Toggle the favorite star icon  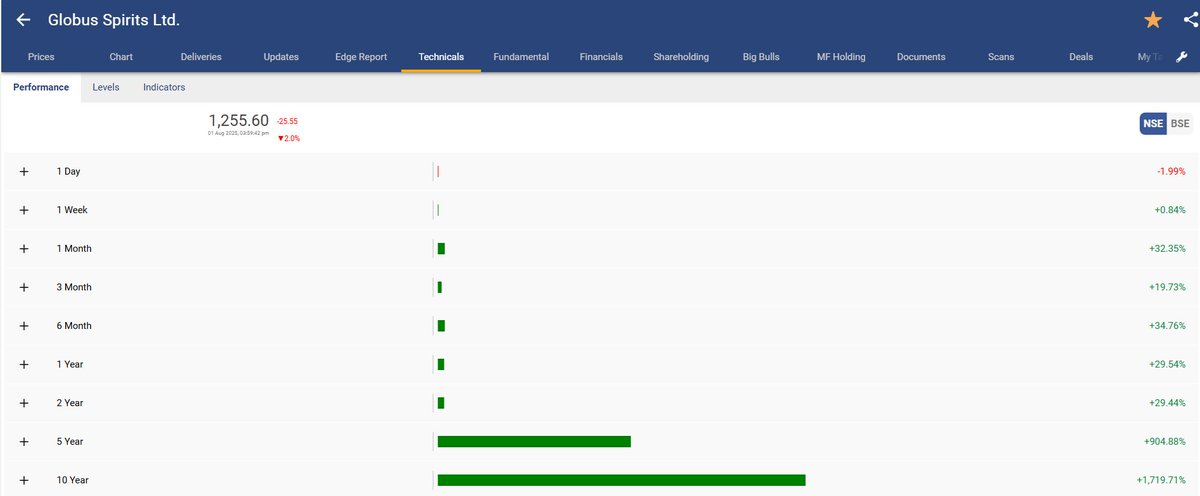point(1153,20)
